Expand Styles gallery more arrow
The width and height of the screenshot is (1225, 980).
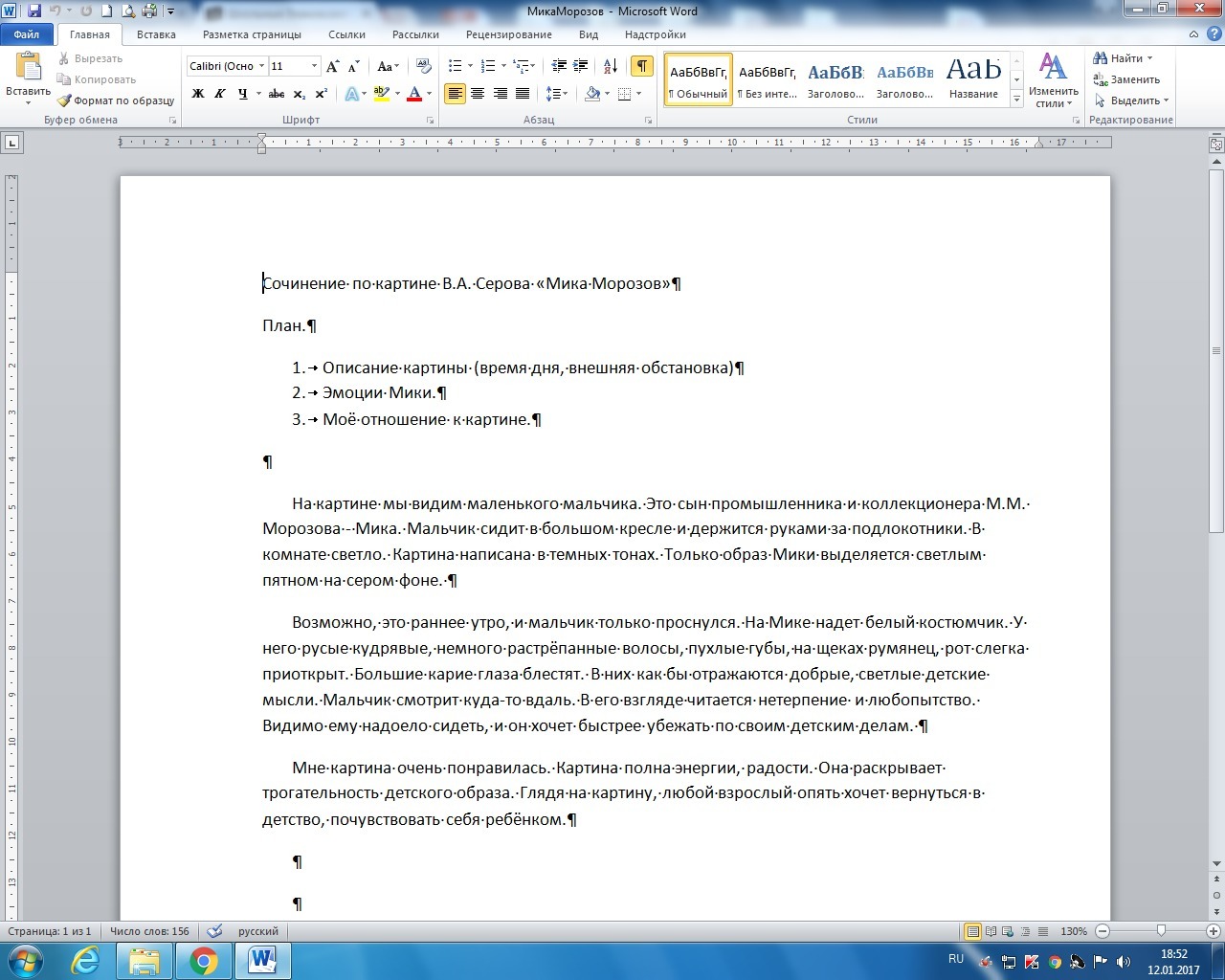tap(1016, 99)
